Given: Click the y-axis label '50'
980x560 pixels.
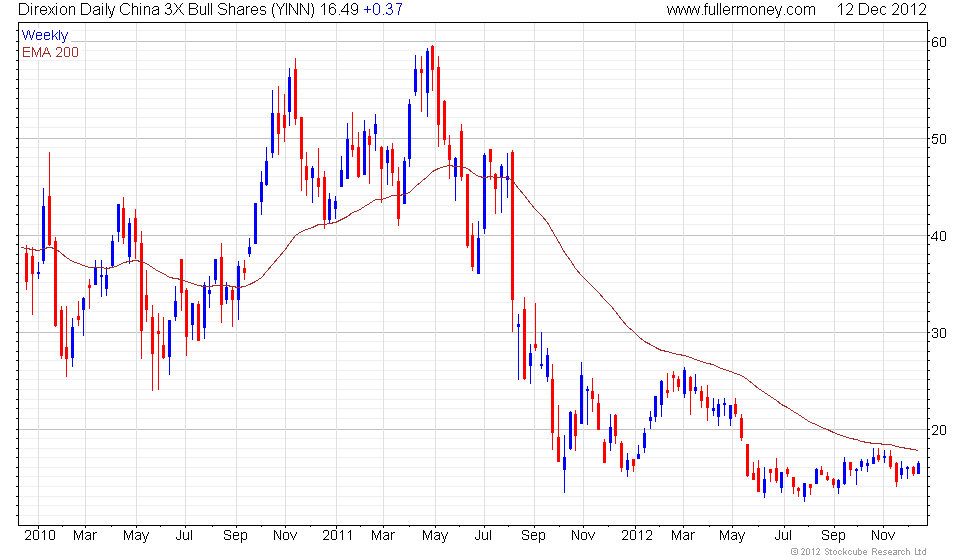Looking at the screenshot, I should click(939, 139).
